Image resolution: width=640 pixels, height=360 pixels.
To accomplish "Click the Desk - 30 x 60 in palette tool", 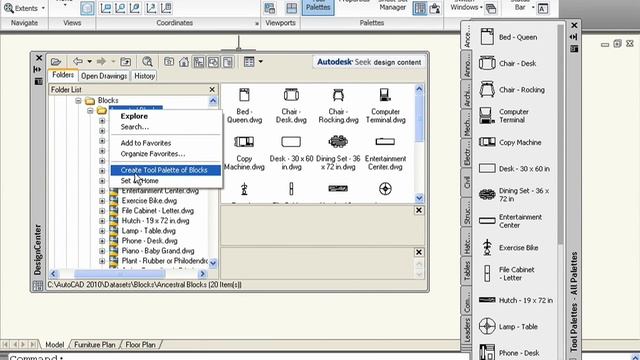I will 515,169.
